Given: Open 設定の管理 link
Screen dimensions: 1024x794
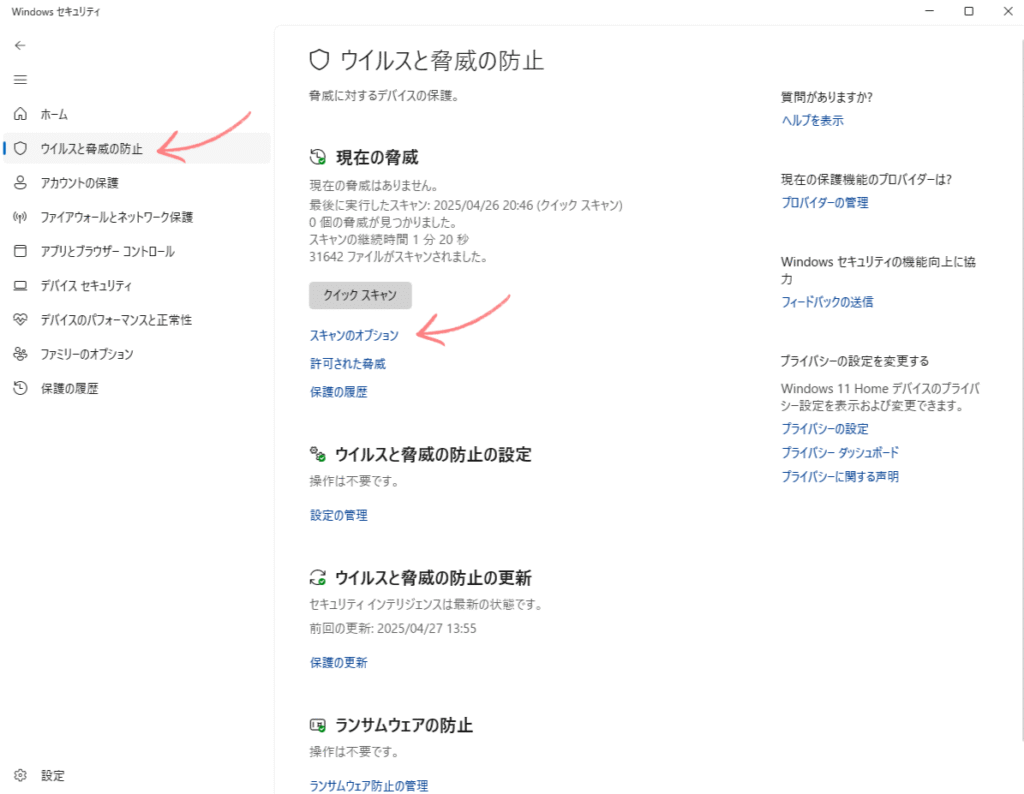Looking at the screenshot, I should click(338, 515).
